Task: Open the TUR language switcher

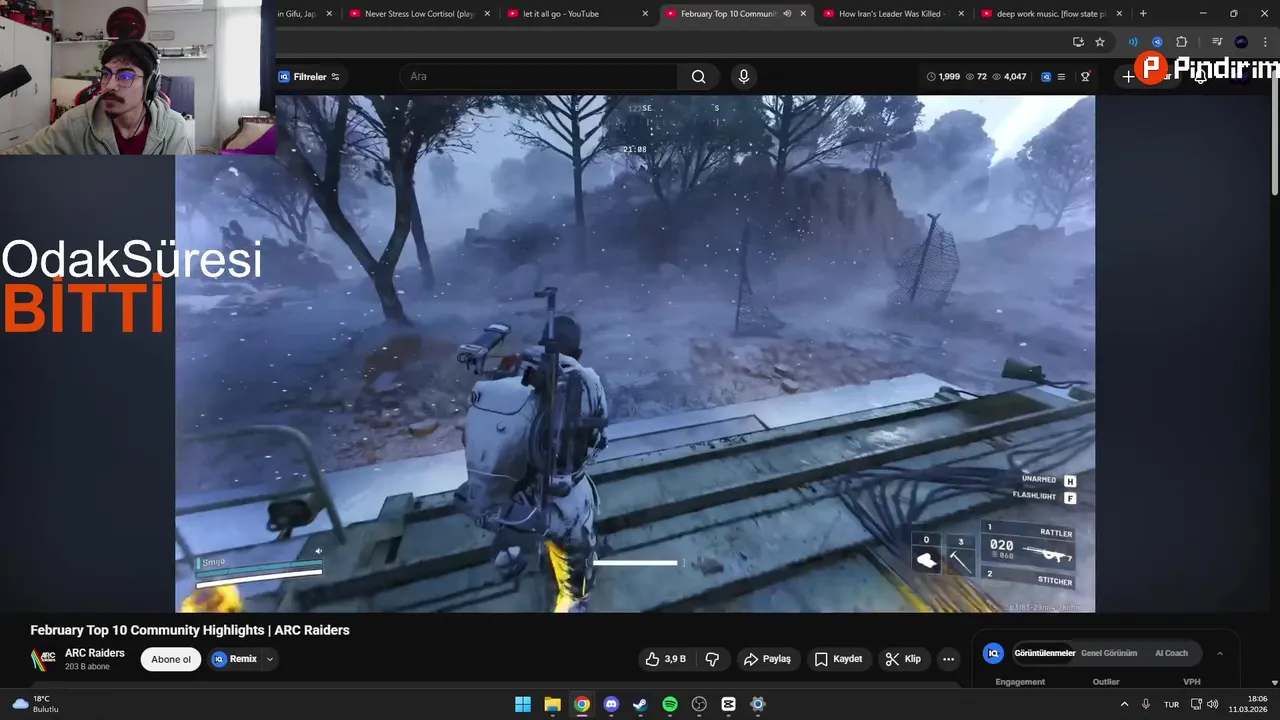Action: coord(1171,704)
